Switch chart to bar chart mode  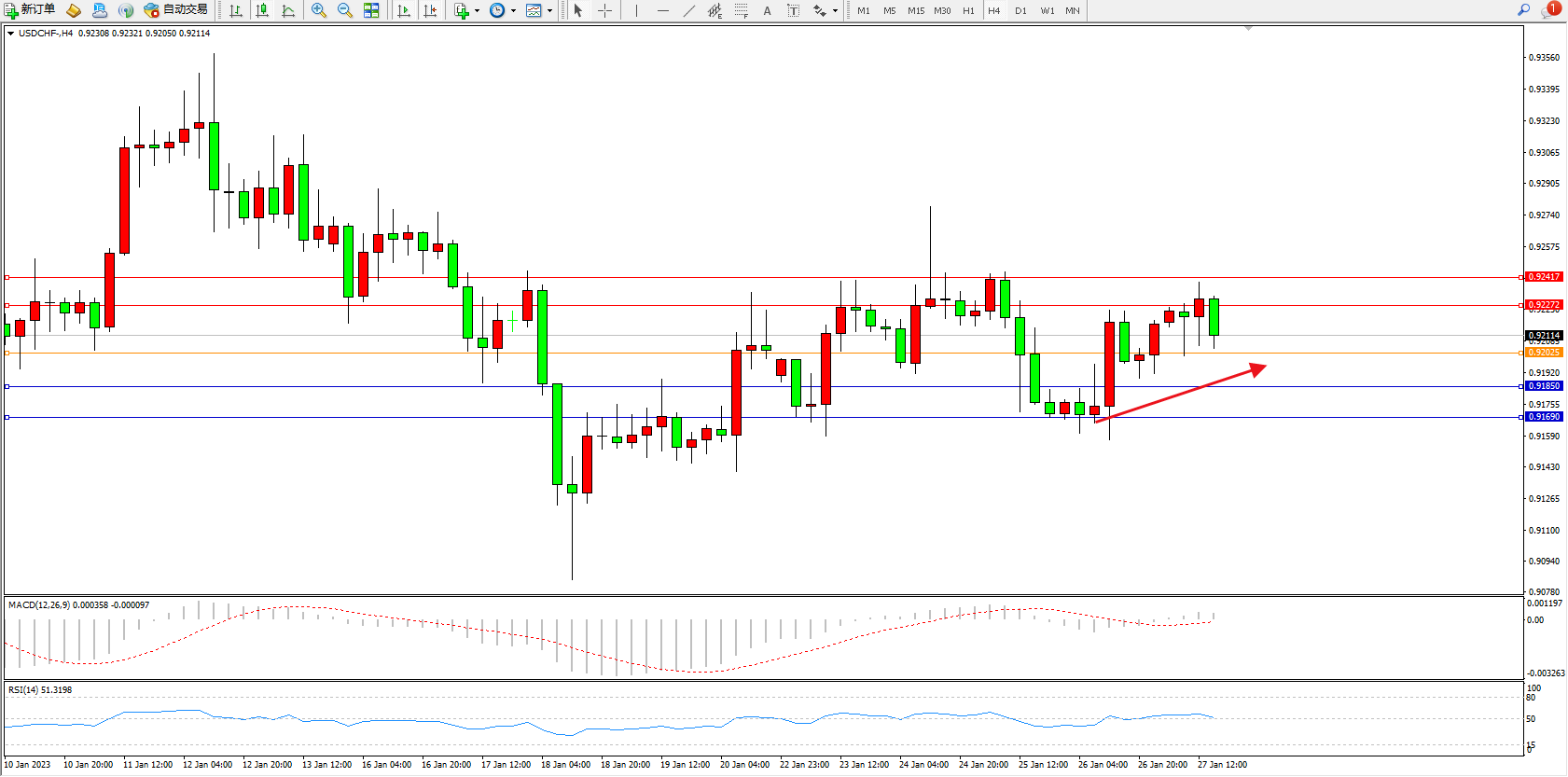pos(236,10)
